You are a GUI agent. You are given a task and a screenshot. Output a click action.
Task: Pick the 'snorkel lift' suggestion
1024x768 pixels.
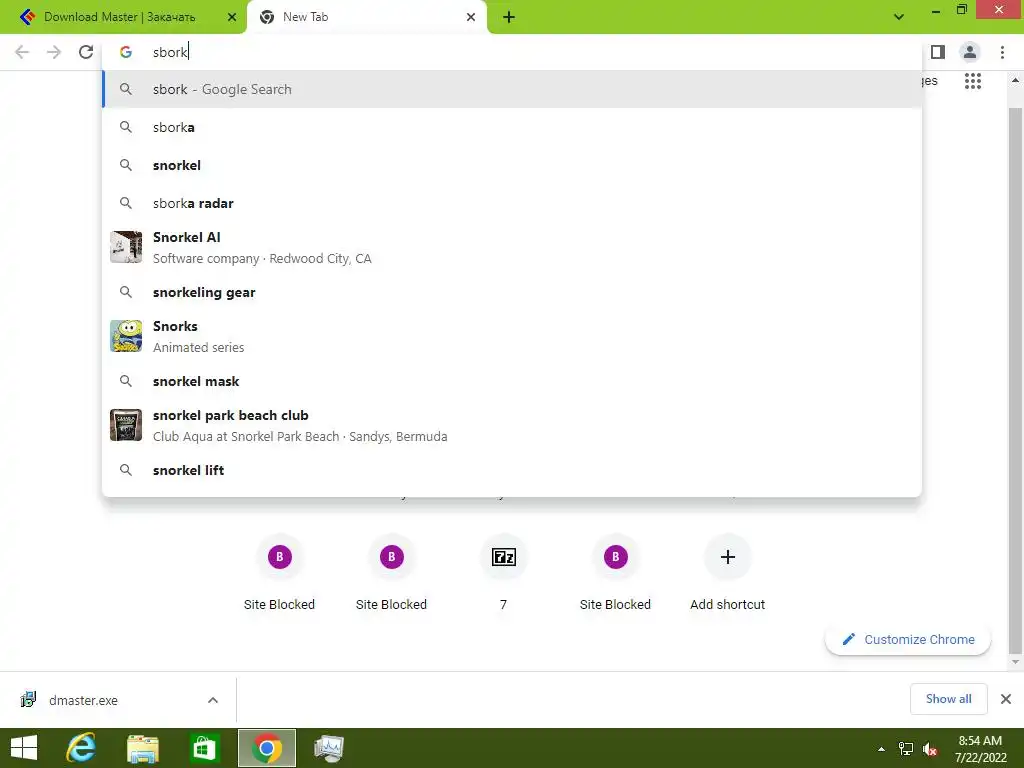click(512, 470)
